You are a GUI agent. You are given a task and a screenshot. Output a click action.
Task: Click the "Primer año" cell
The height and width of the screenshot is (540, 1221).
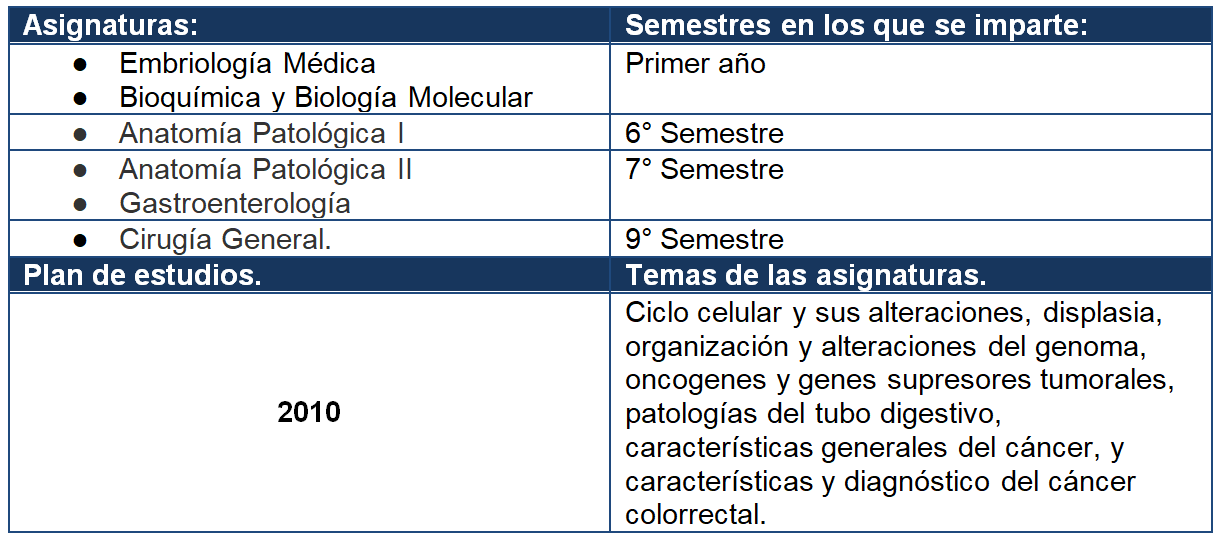696,64
